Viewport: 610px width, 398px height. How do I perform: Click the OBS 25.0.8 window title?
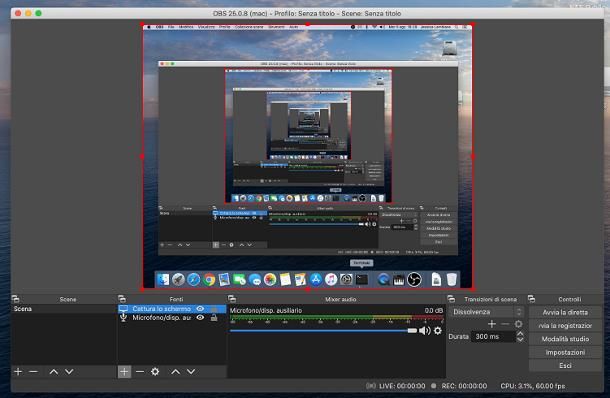[x=307, y=13]
